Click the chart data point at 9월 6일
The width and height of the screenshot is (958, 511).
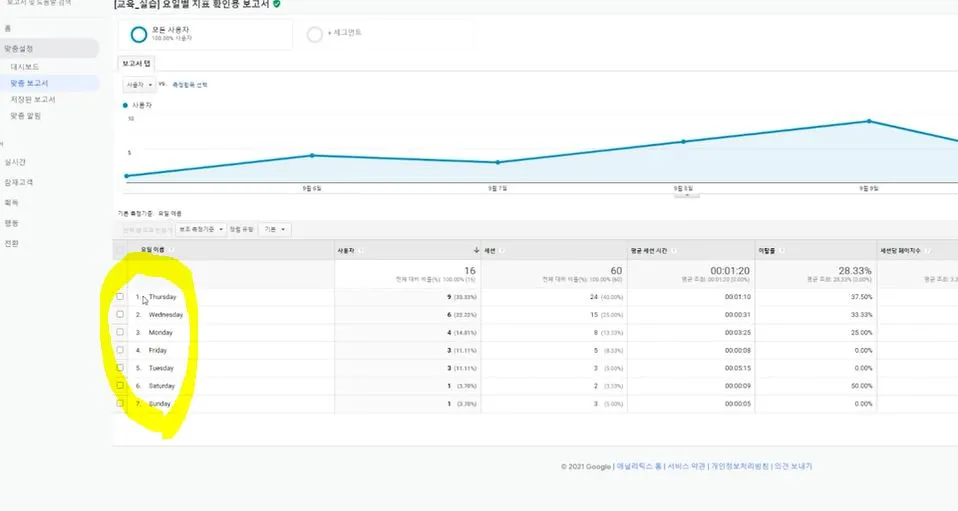(x=312, y=155)
